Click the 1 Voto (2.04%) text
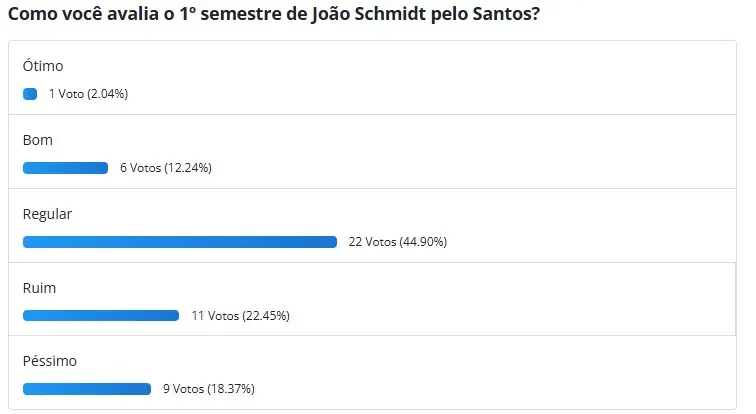This screenshot has height=414, width=756. pos(88,94)
